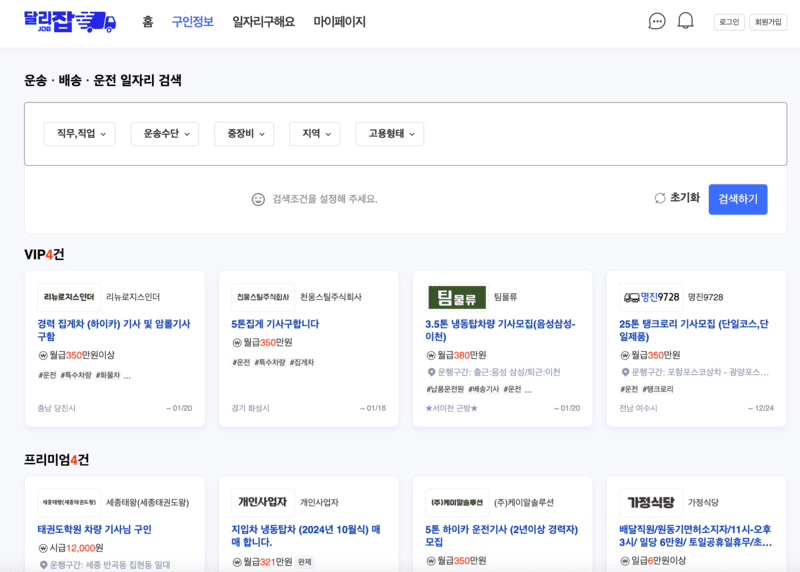800x572 pixels.
Task: Click the 로그인 button
Action: coord(729,22)
